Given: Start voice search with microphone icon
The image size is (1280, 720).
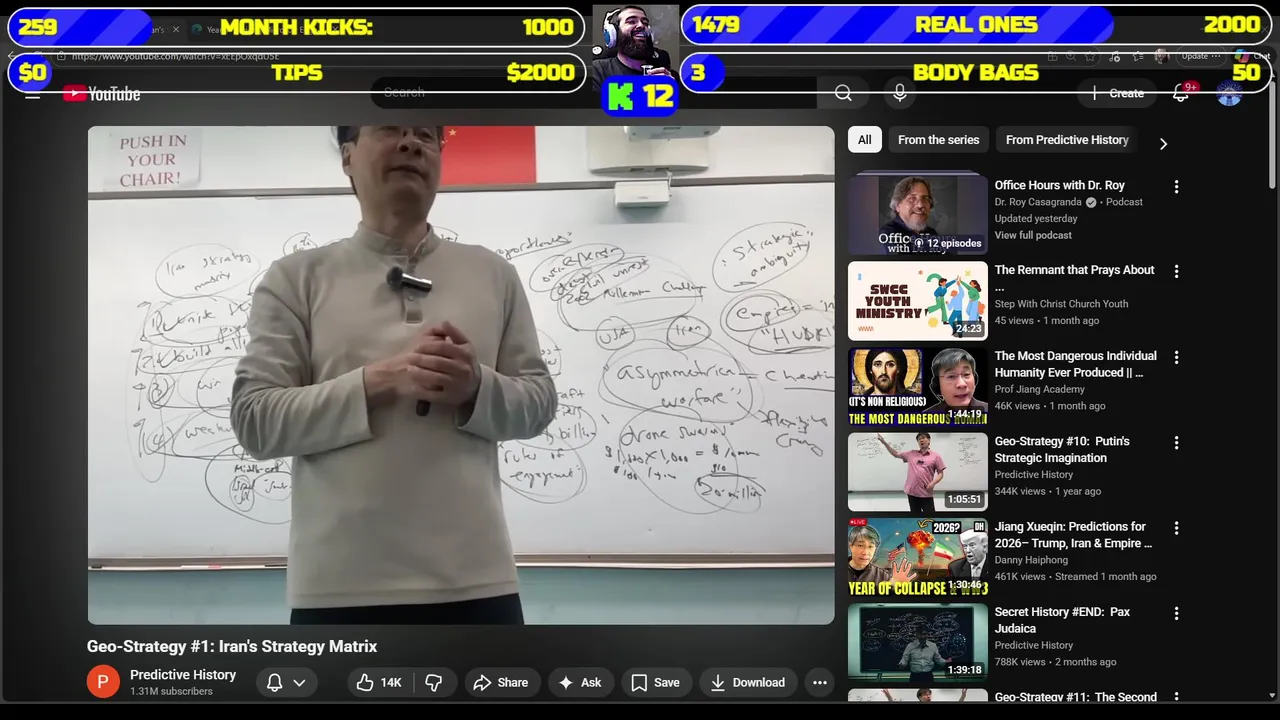Looking at the screenshot, I should (900, 93).
